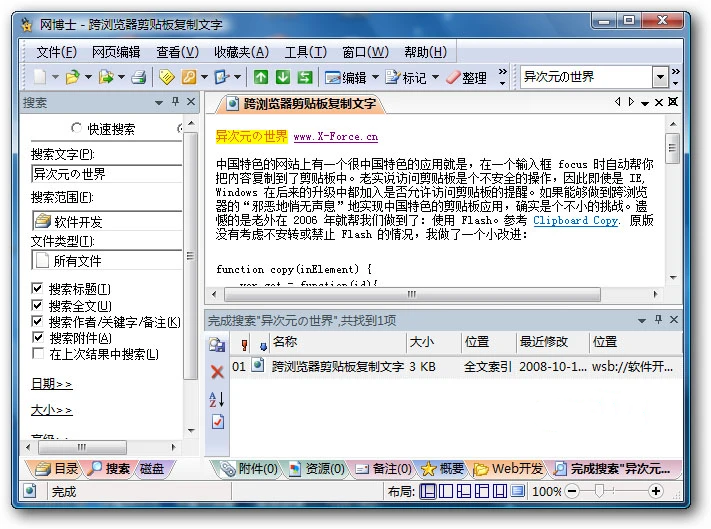Open the search results panel header dropdown arrow
The image size is (711, 529).
click(642, 320)
